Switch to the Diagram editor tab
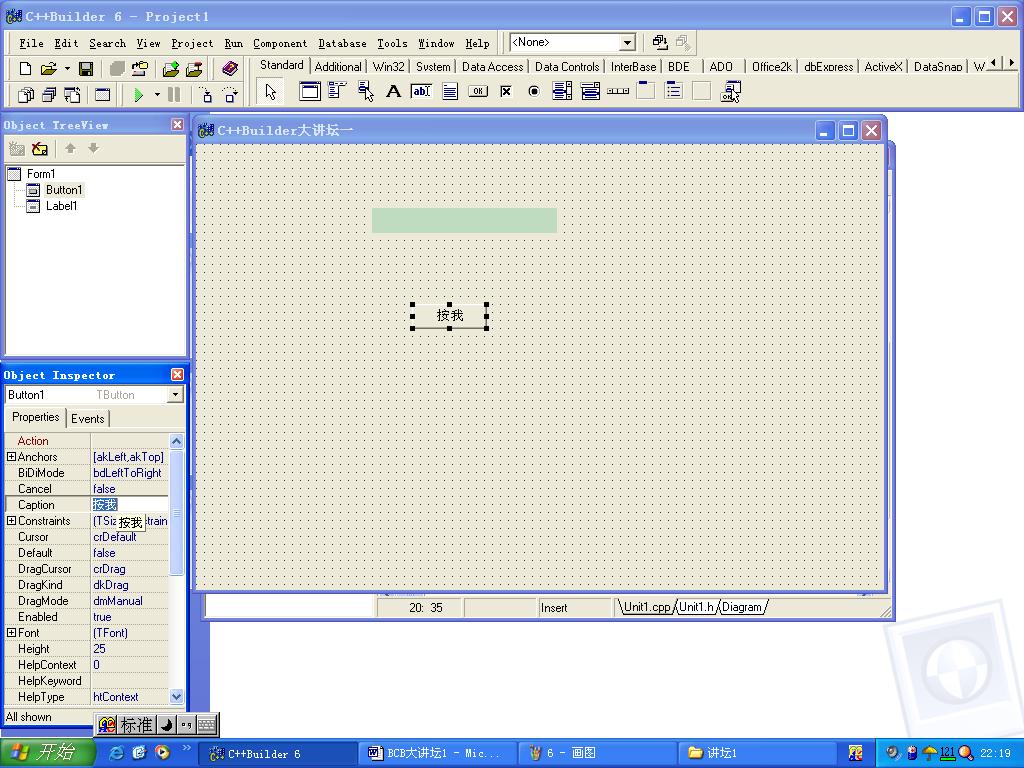Viewport: 1024px width, 768px height. pyautogui.click(x=742, y=607)
